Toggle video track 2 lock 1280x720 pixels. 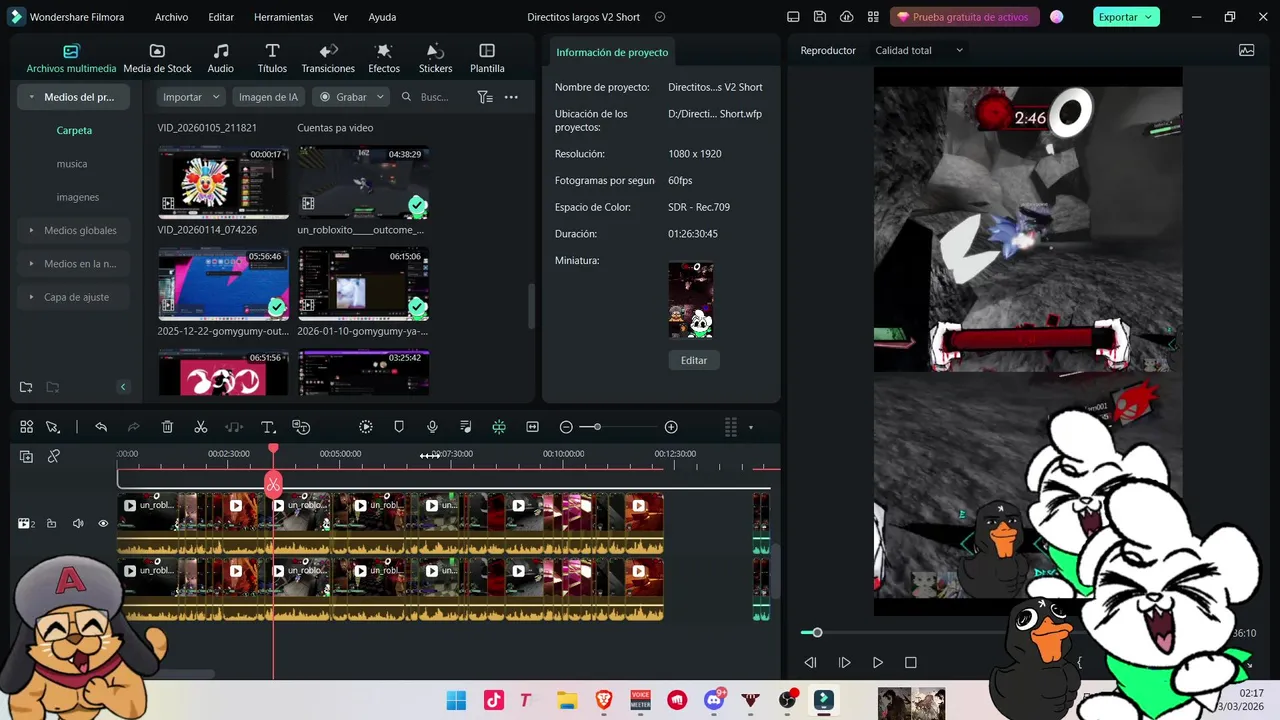tap(51, 523)
